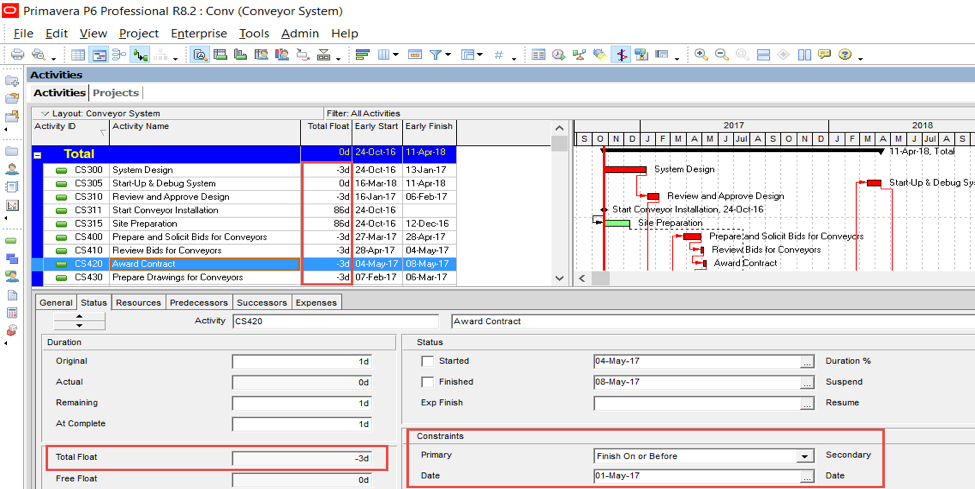Click the Original duration field
The image size is (975, 489).
pos(302,361)
